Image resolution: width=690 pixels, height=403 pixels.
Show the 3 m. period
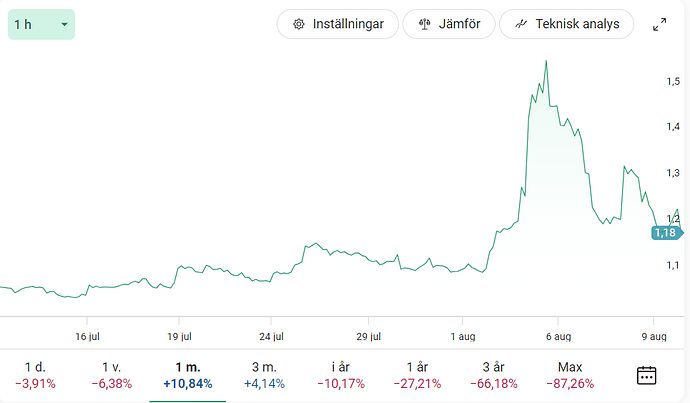(x=264, y=374)
